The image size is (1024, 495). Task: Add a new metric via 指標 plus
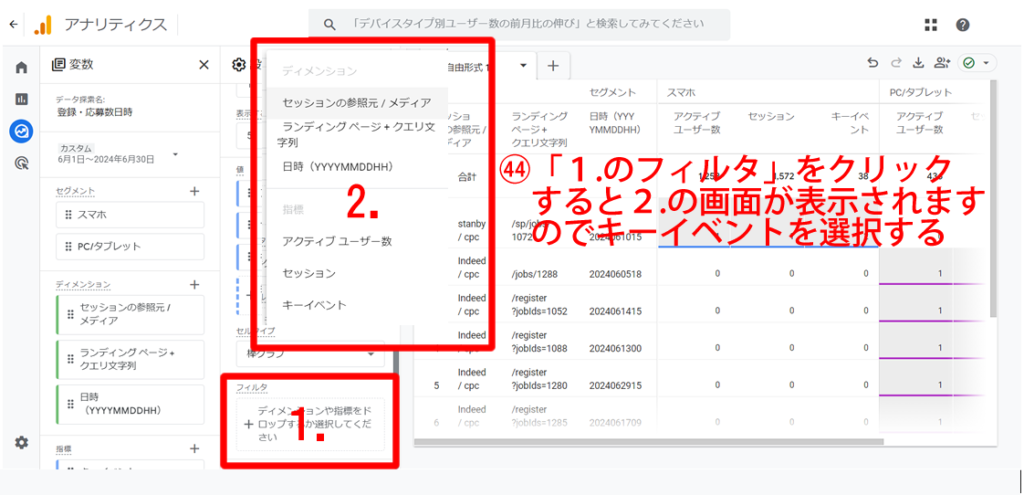pos(194,449)
